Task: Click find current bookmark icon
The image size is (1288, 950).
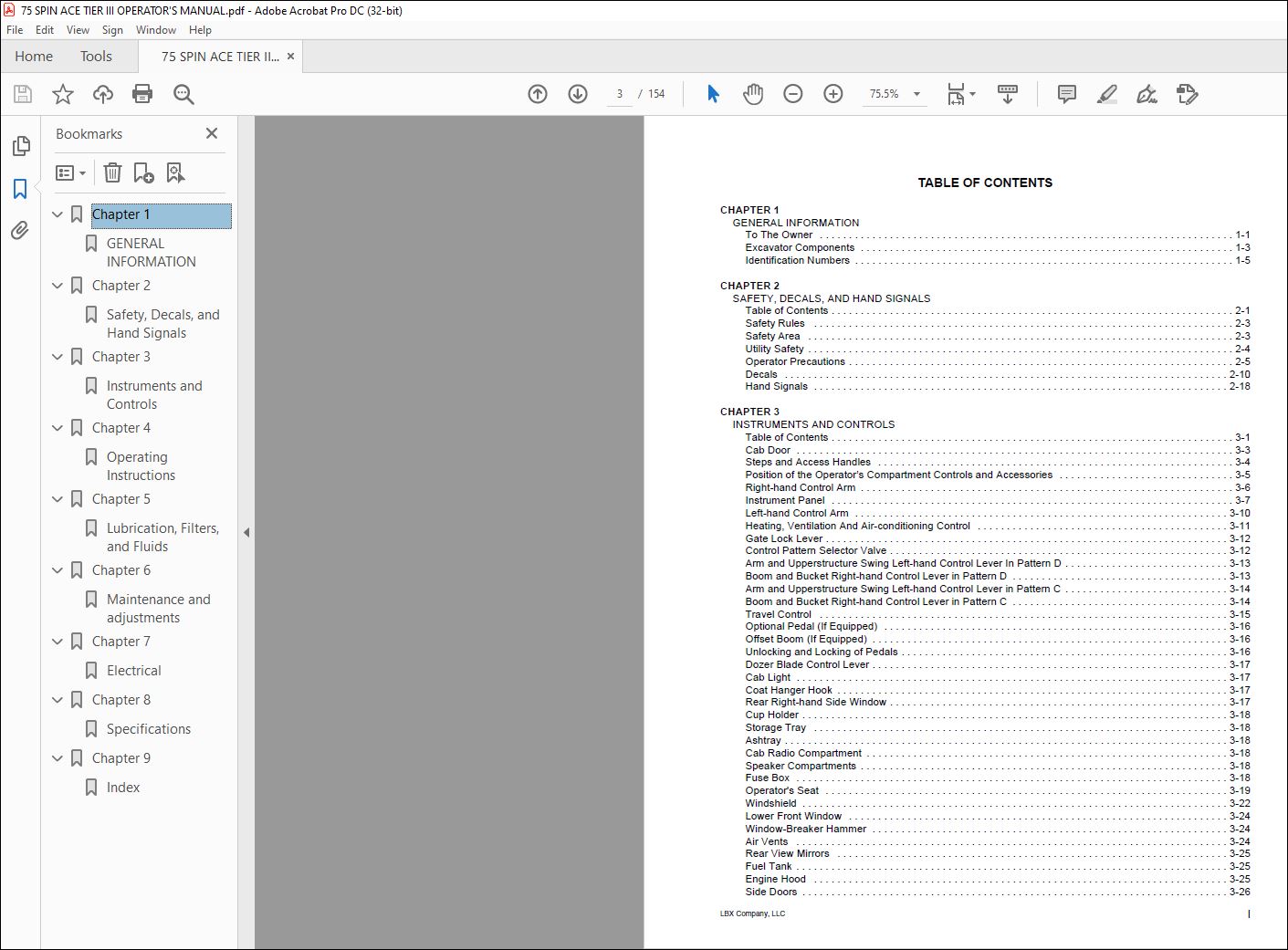Action: point(175,172)
